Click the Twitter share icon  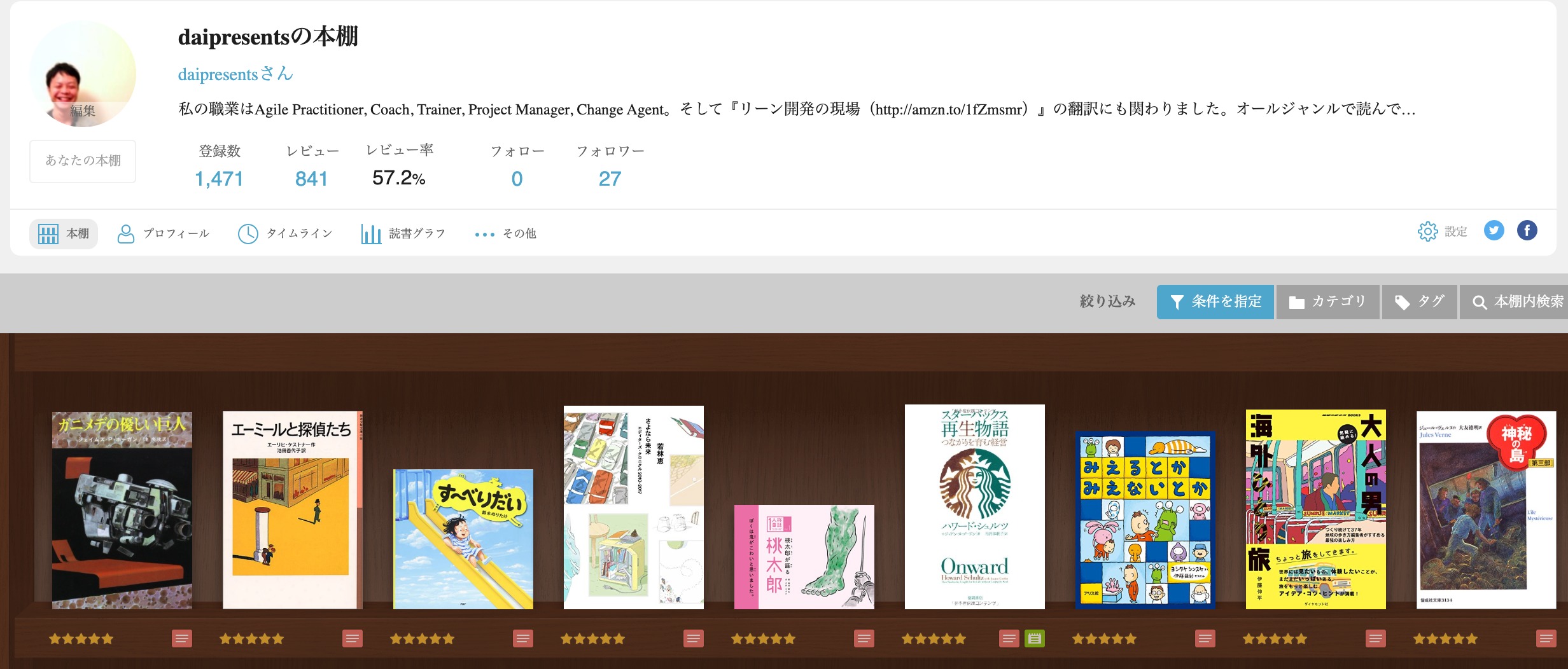click(x=1494, y=230)
